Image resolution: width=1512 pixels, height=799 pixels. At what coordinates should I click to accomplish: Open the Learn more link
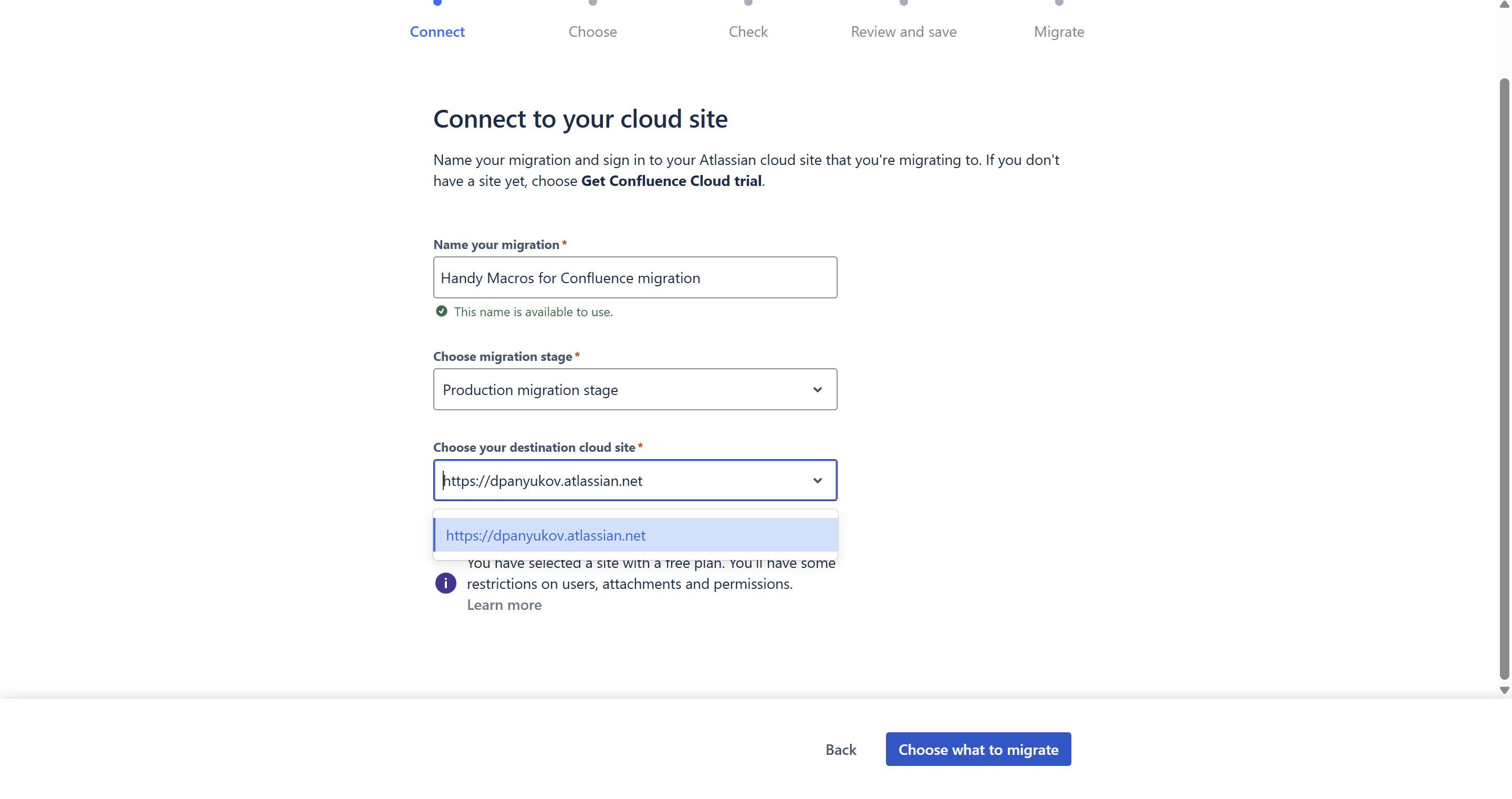click(504, 605)
